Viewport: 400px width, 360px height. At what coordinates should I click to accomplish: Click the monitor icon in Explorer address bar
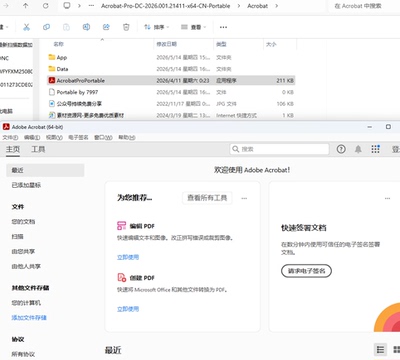pyautogui.click(x=67, y=6)
